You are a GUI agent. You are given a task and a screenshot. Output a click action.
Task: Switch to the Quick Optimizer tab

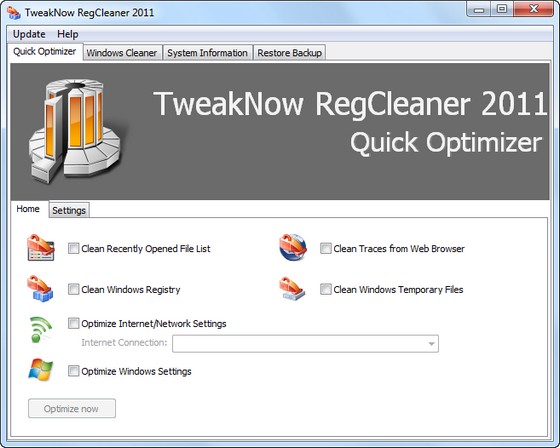click(45, 51)
